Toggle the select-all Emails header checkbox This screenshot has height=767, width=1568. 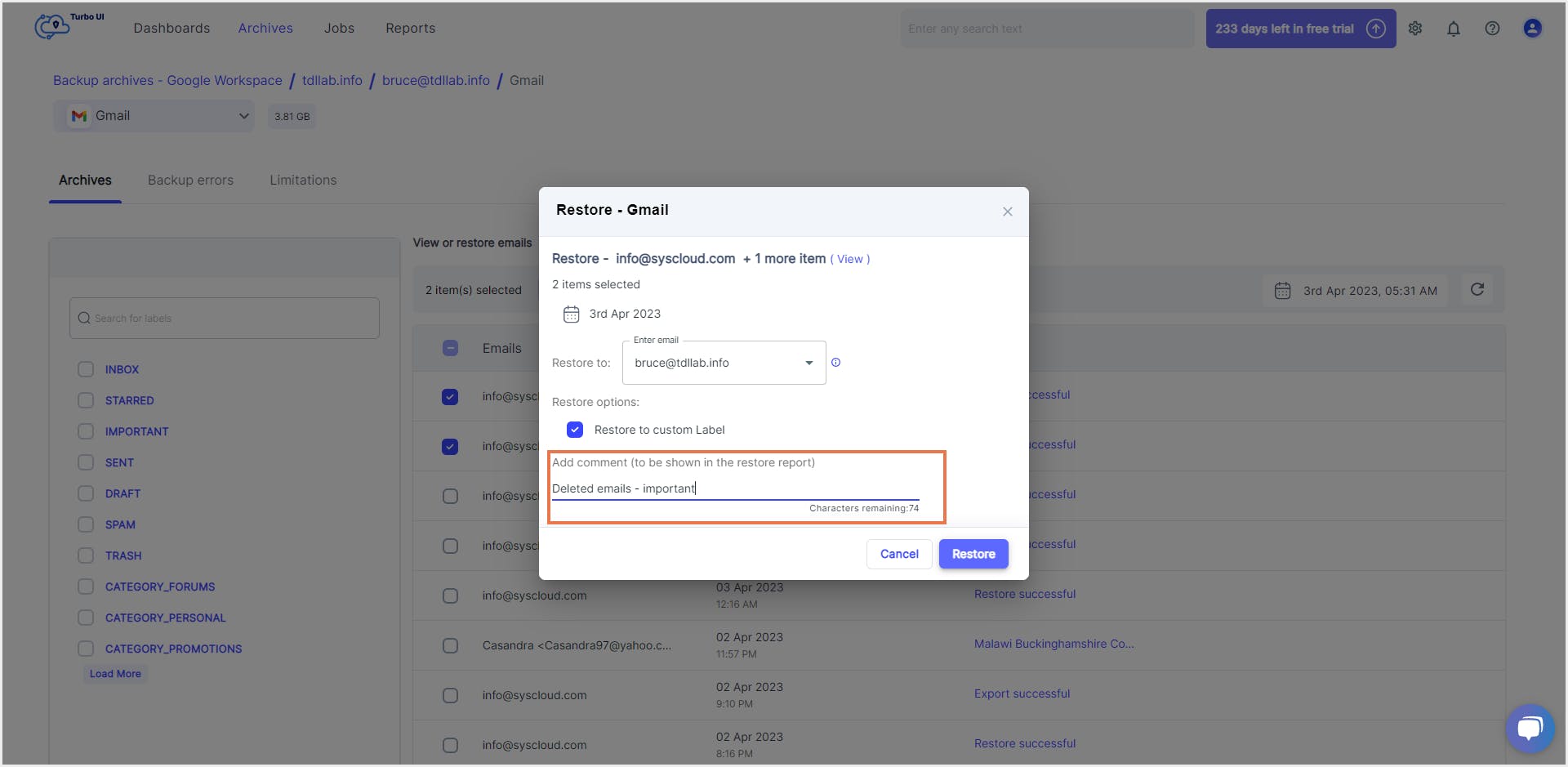click(450, 348)
